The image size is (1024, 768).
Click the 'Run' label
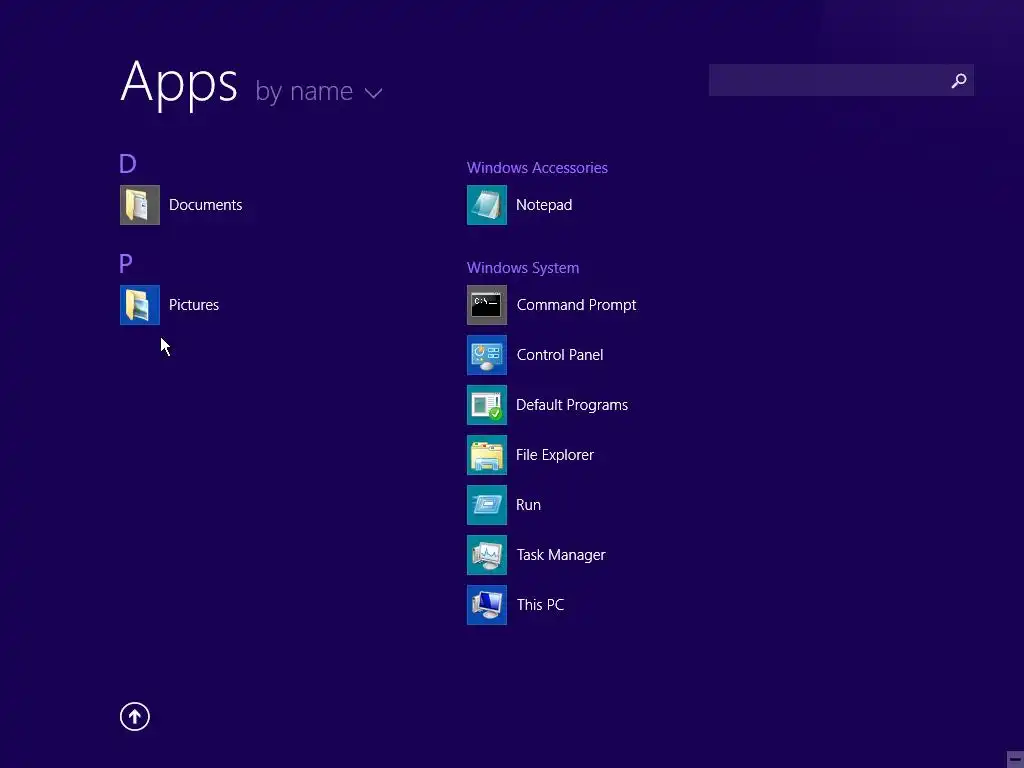coord(528,505)
